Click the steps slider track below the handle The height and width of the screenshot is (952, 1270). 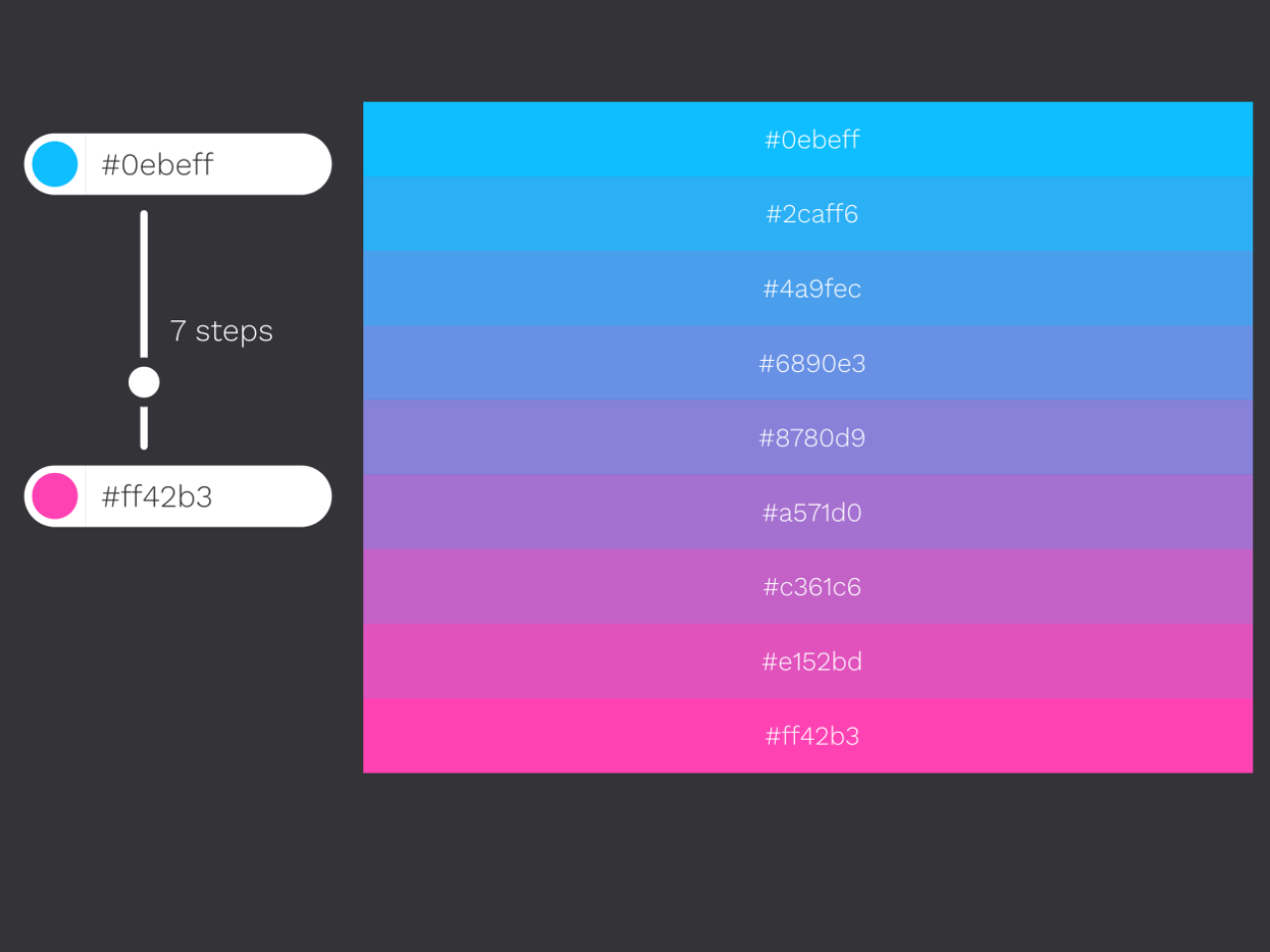[144, 428]
